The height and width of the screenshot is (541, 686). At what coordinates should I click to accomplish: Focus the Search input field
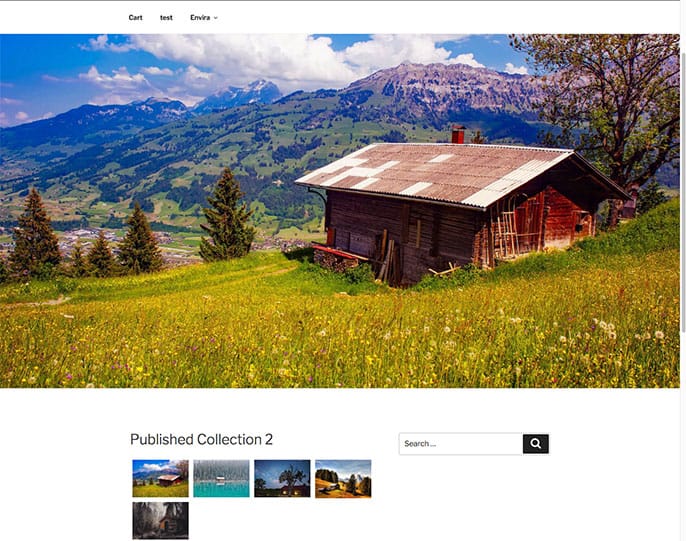[x=461, y=444]
